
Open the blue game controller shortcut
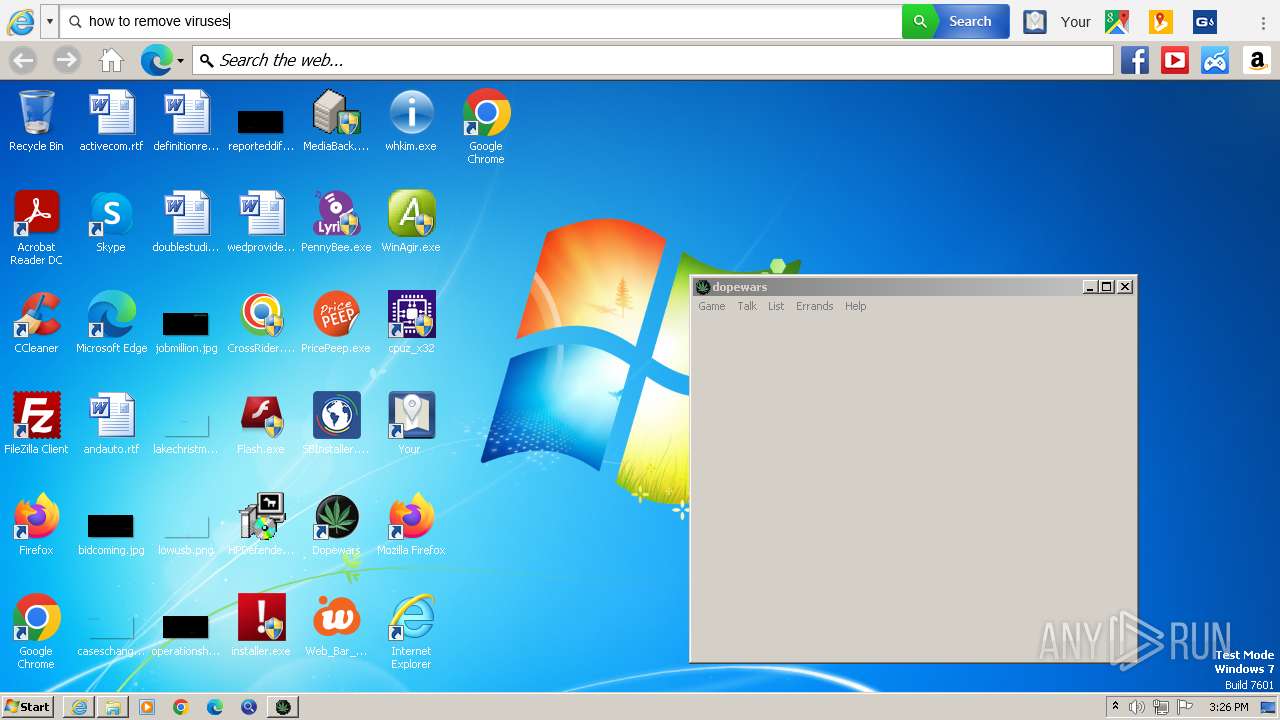coord(1215,60)
